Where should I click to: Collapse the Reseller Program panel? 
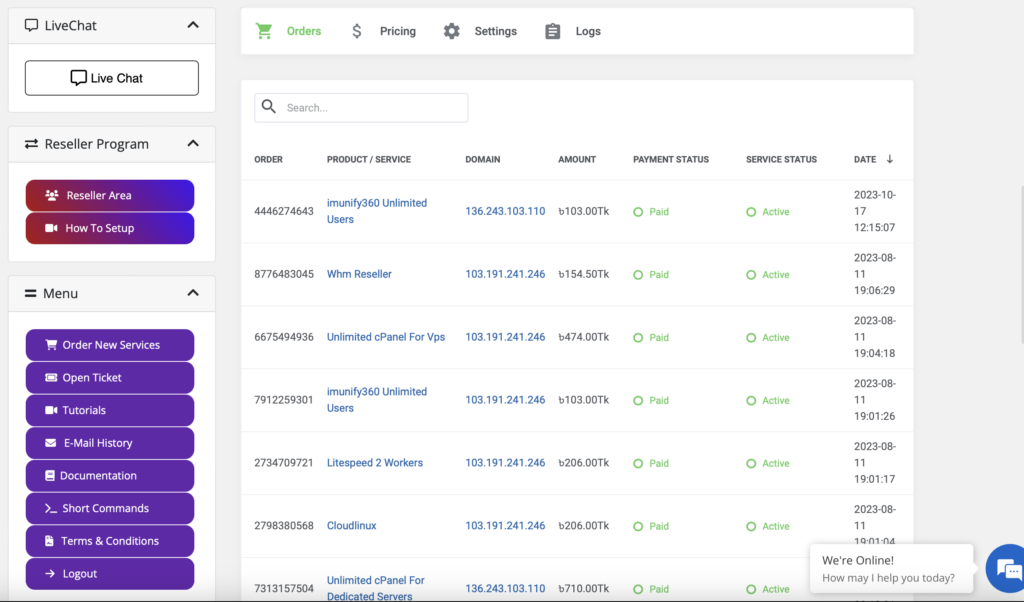pos(193,144)
